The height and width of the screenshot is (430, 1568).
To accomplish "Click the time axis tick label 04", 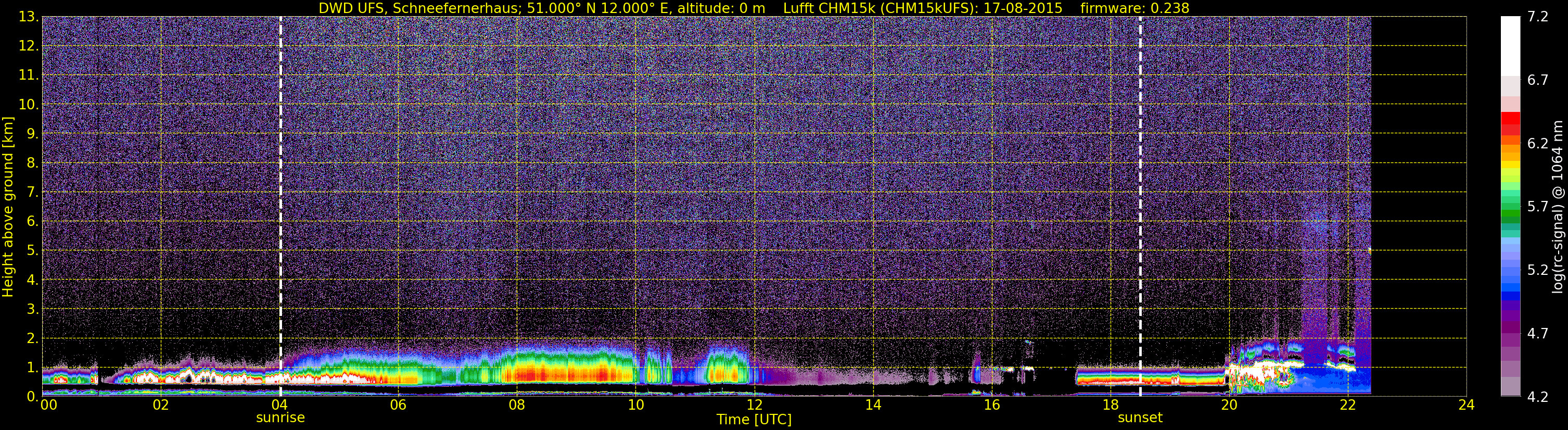I will 279,405.
